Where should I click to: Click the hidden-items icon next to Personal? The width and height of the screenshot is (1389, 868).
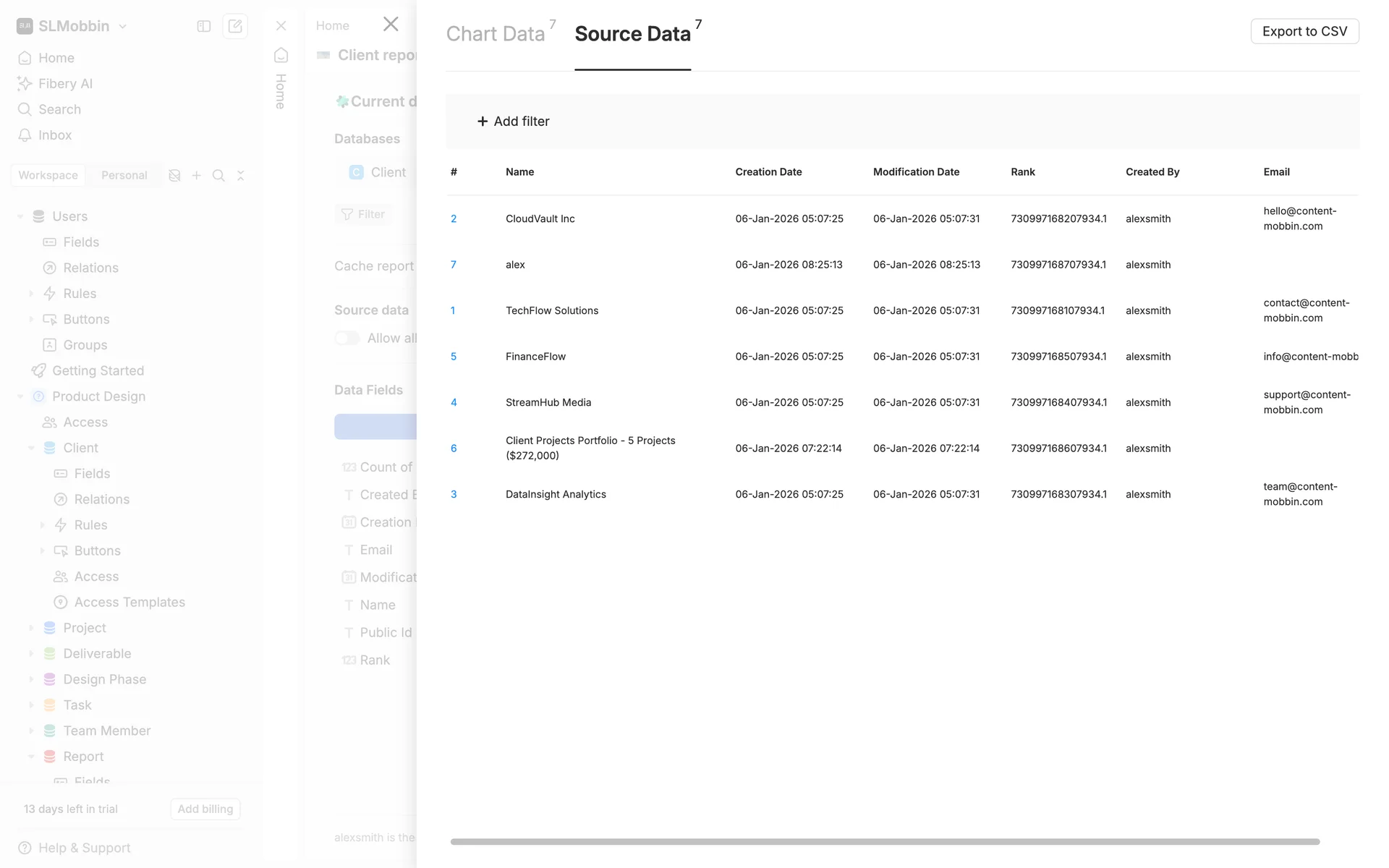[x=174, y=176]
